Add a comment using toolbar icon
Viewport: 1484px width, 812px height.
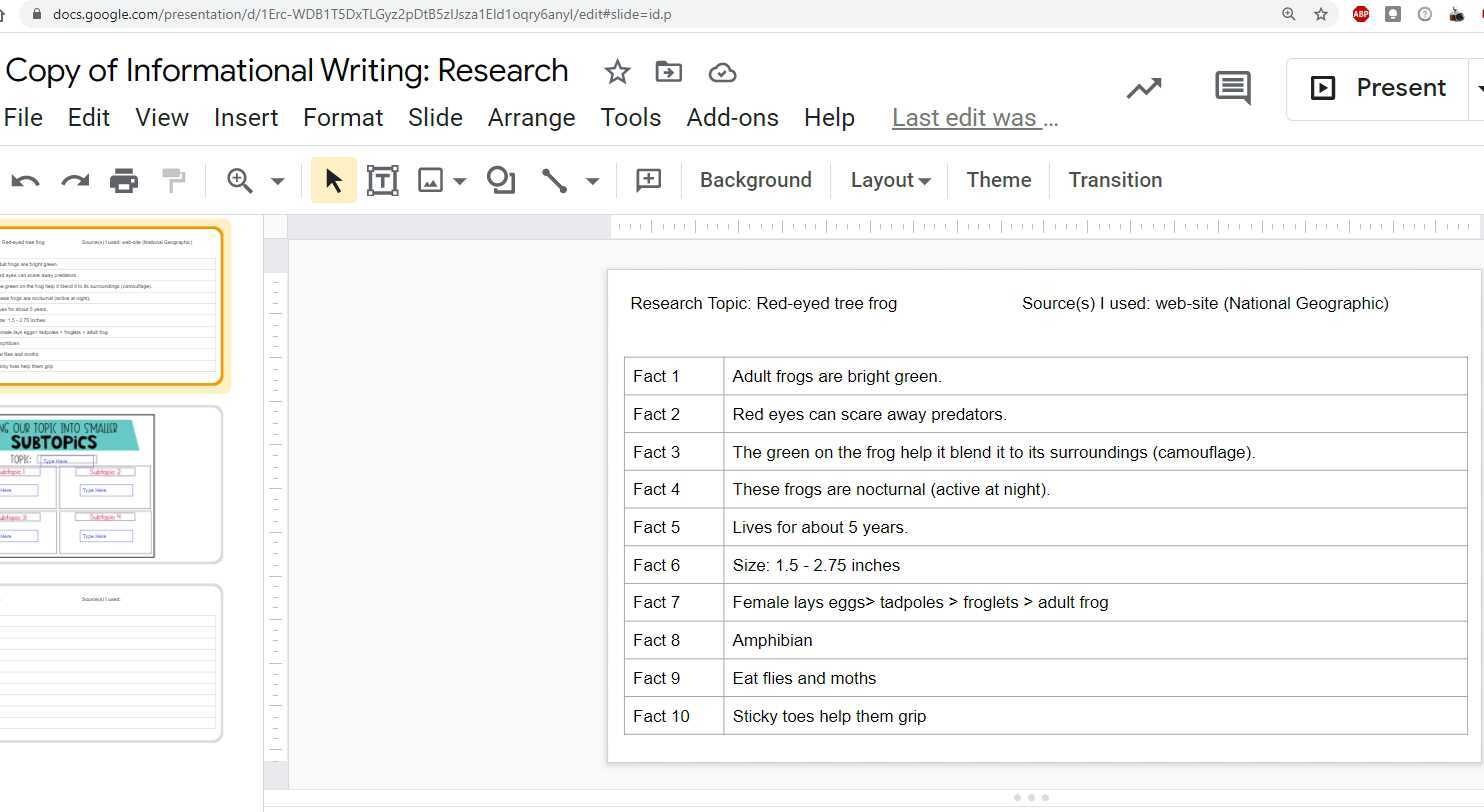tap(648, 181)
